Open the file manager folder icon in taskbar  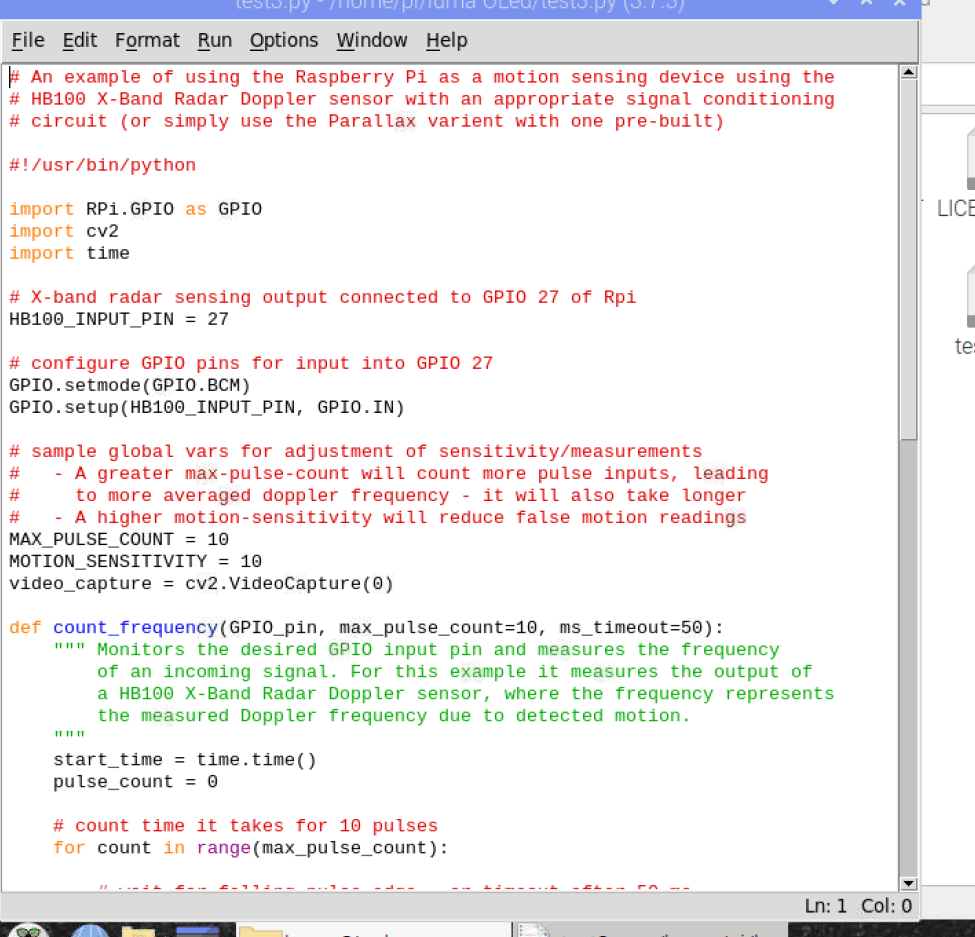[x=139, y=931]
